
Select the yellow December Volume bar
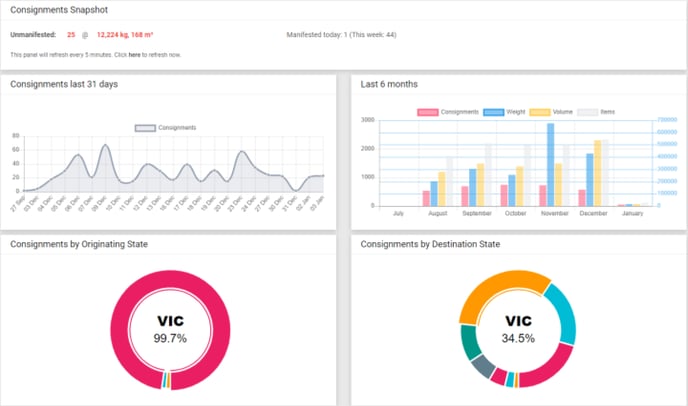click(598, 173)
